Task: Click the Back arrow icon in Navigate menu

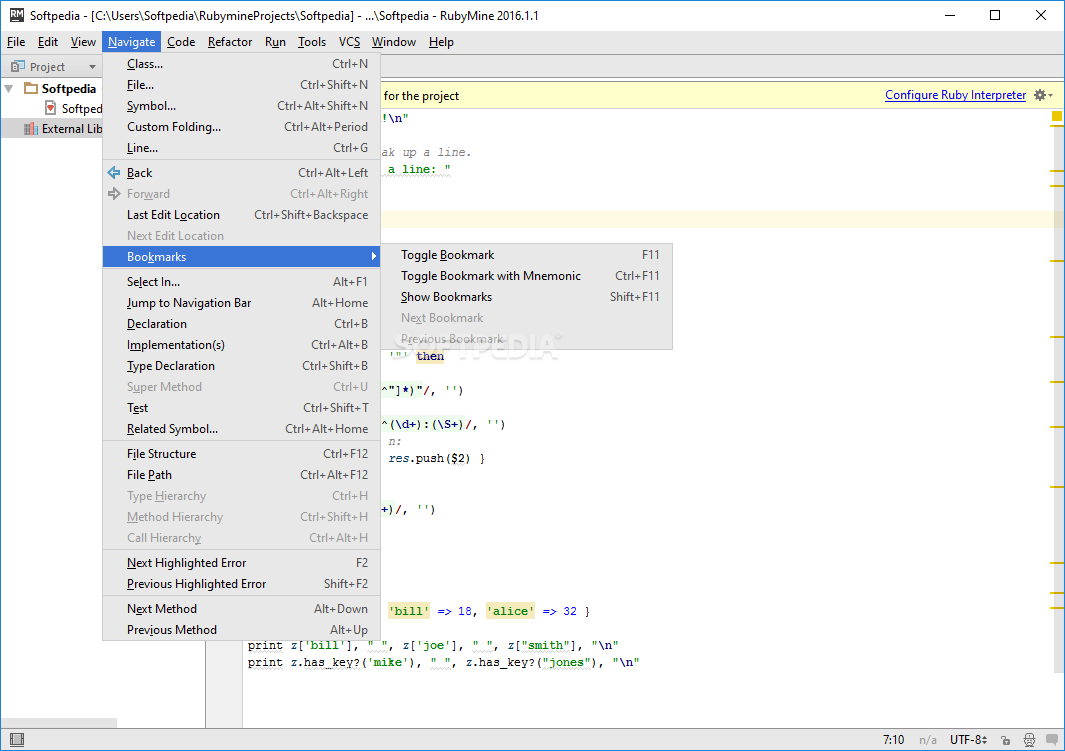Action: 114,172
